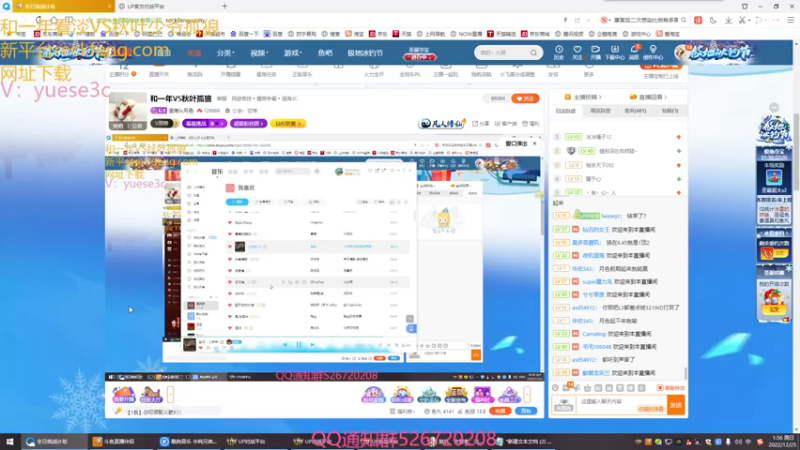Open the 视频 dropdown menu
800x450 pixels.
[259, 53]
